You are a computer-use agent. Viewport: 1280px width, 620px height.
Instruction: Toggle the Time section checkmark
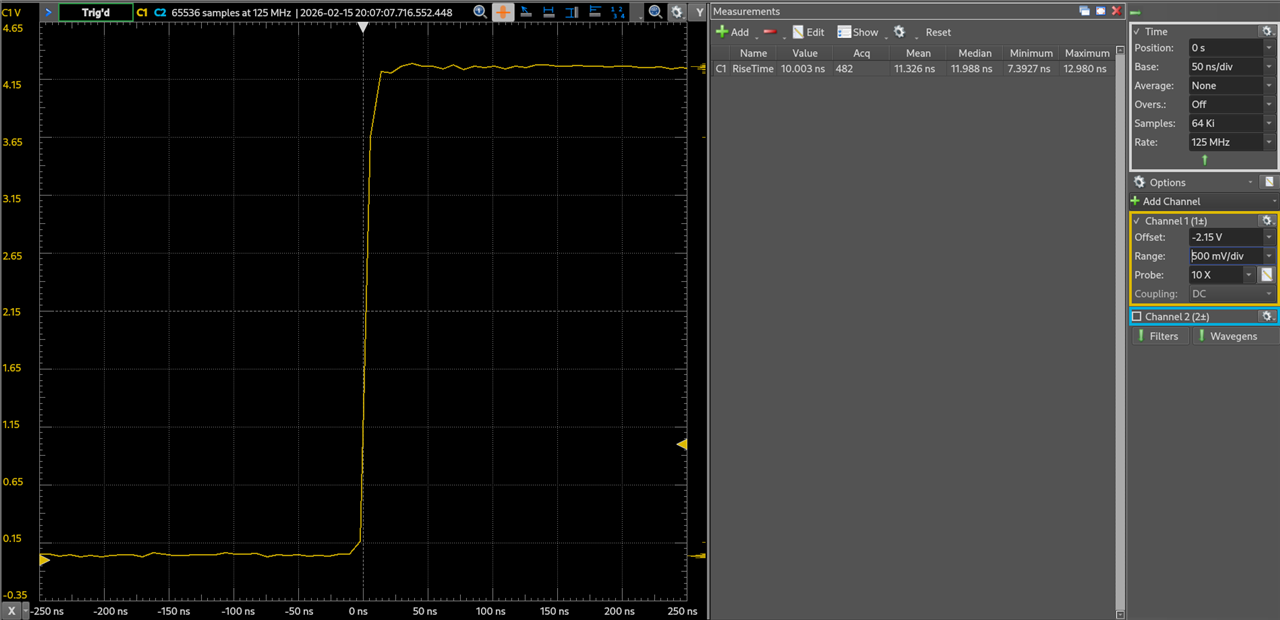tap(1136, 32)
